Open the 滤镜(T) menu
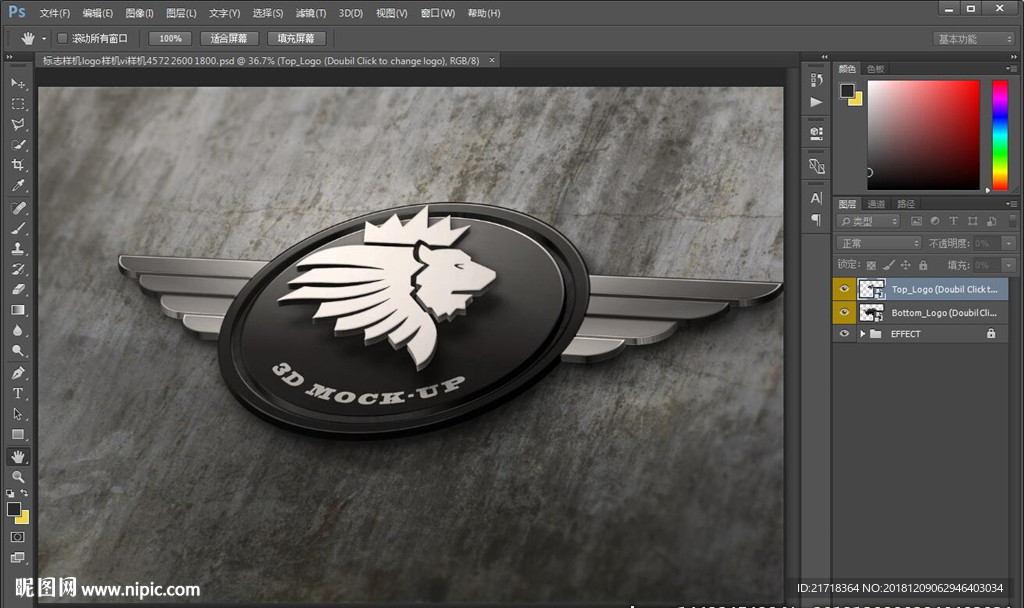The width and height of the screenshot is (1024, 608). point(310,13)
